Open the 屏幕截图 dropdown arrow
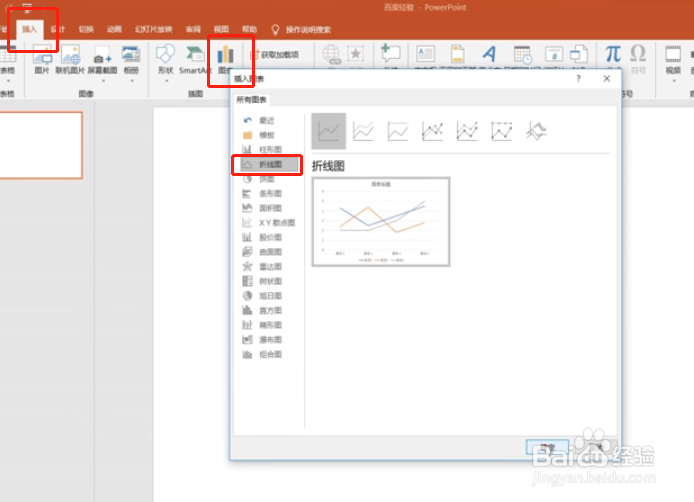The height and width of the screenshot is (502, 694). tap(103, 81)
